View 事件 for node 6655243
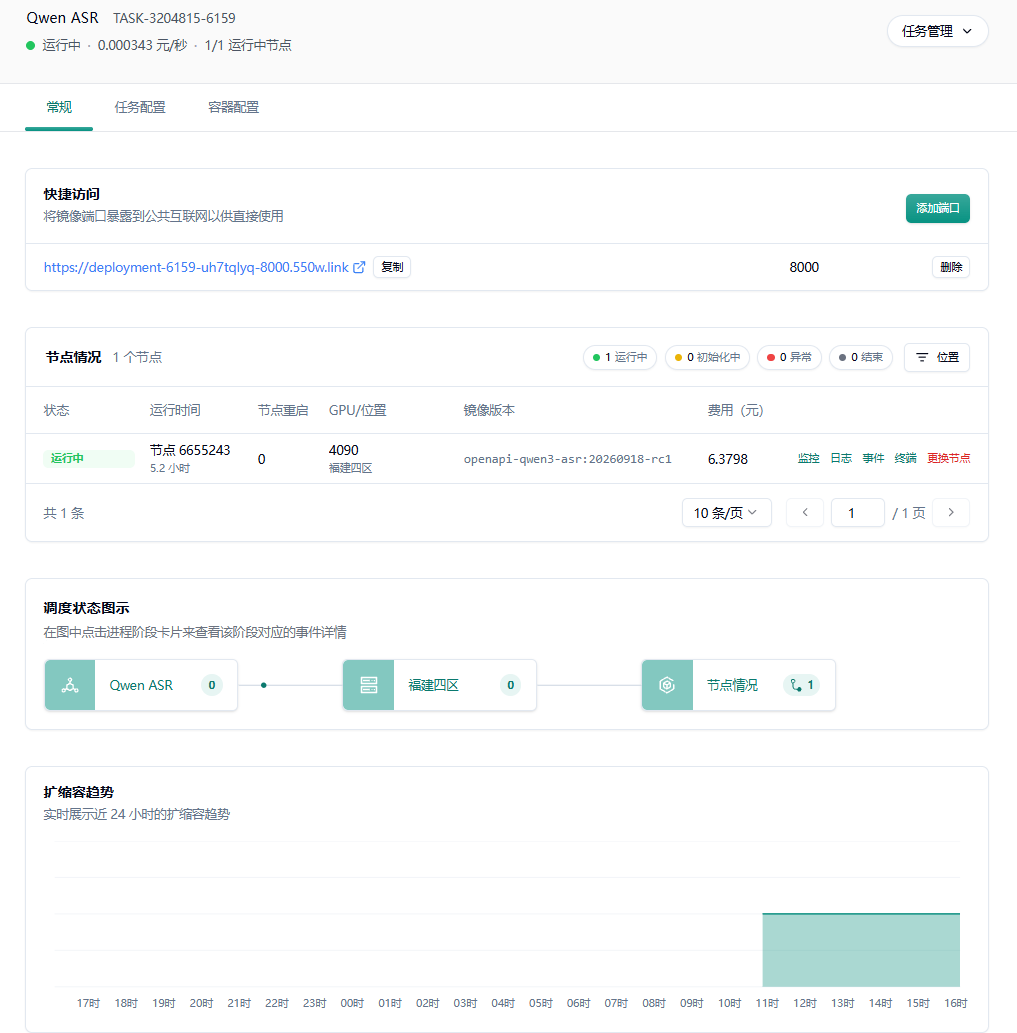This screenshot has width=1017, height=1033. (x=873, y=459)
